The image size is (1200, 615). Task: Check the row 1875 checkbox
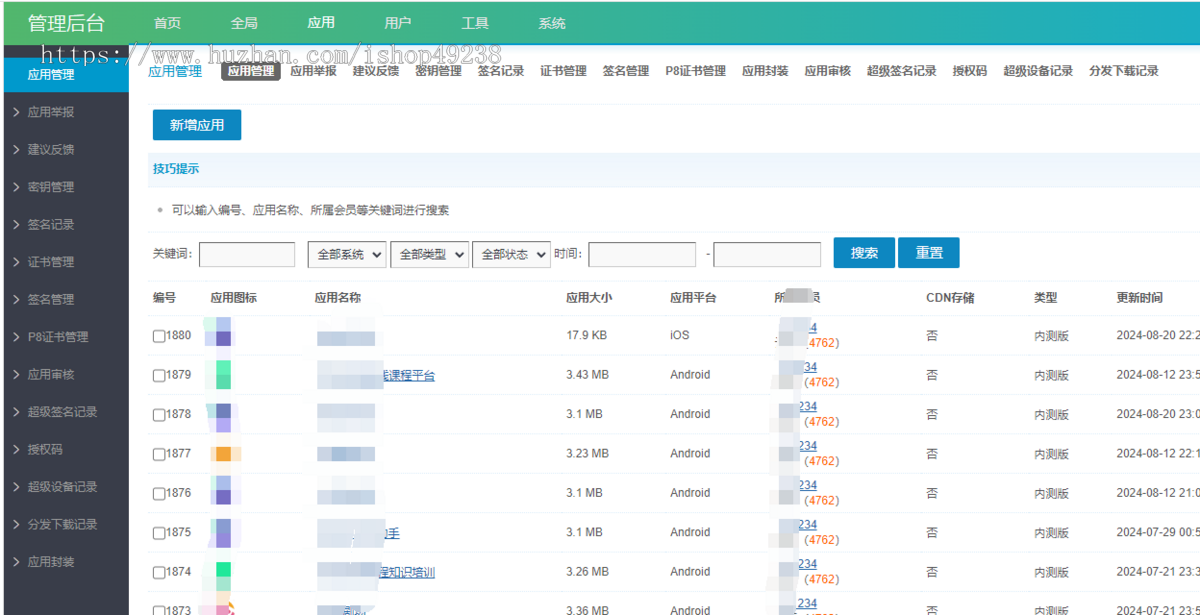[159, 533]
